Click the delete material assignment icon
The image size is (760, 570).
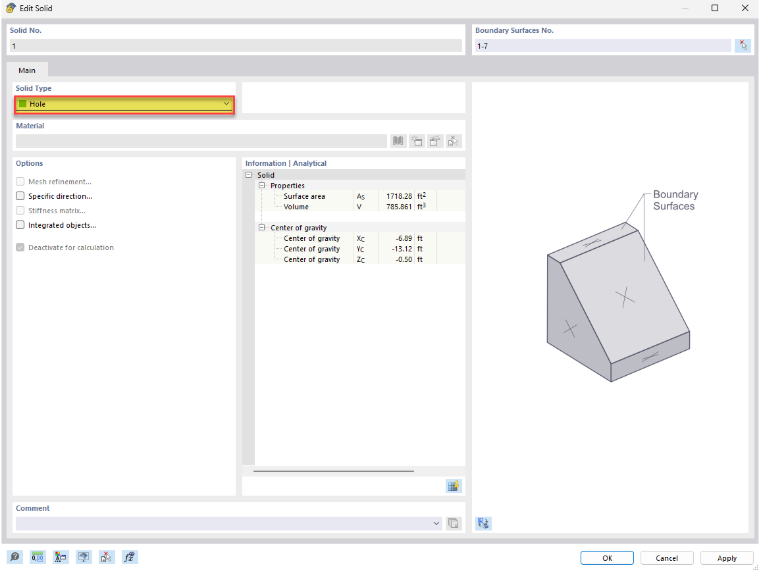[x=453, y=141]
